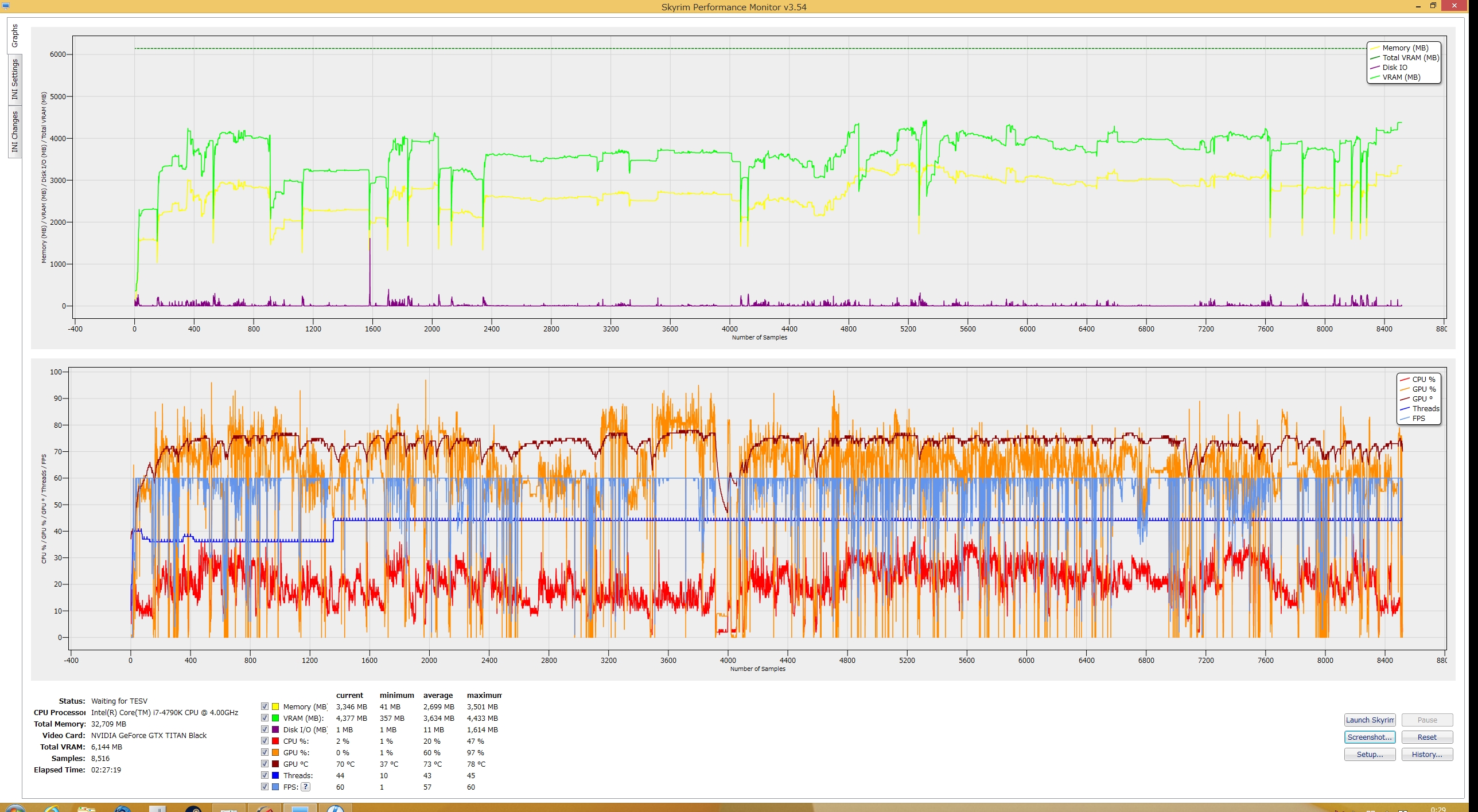Select Disk IO entry in top graph legend

[1388, 67]
